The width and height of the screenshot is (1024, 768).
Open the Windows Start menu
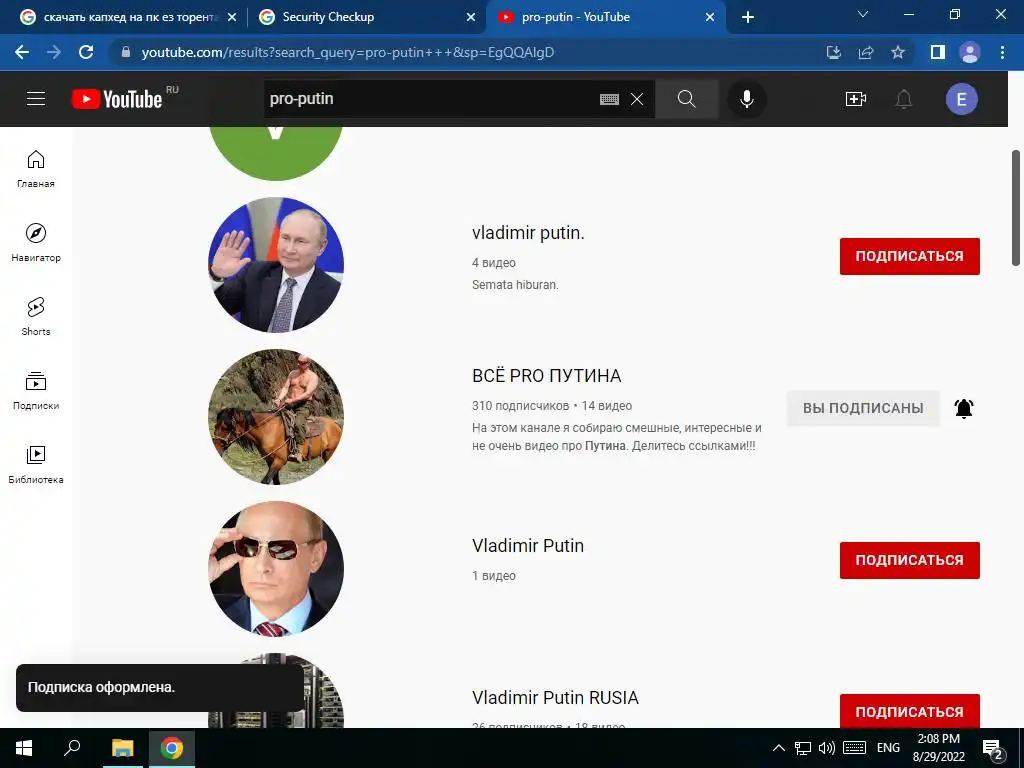point(24,748)
